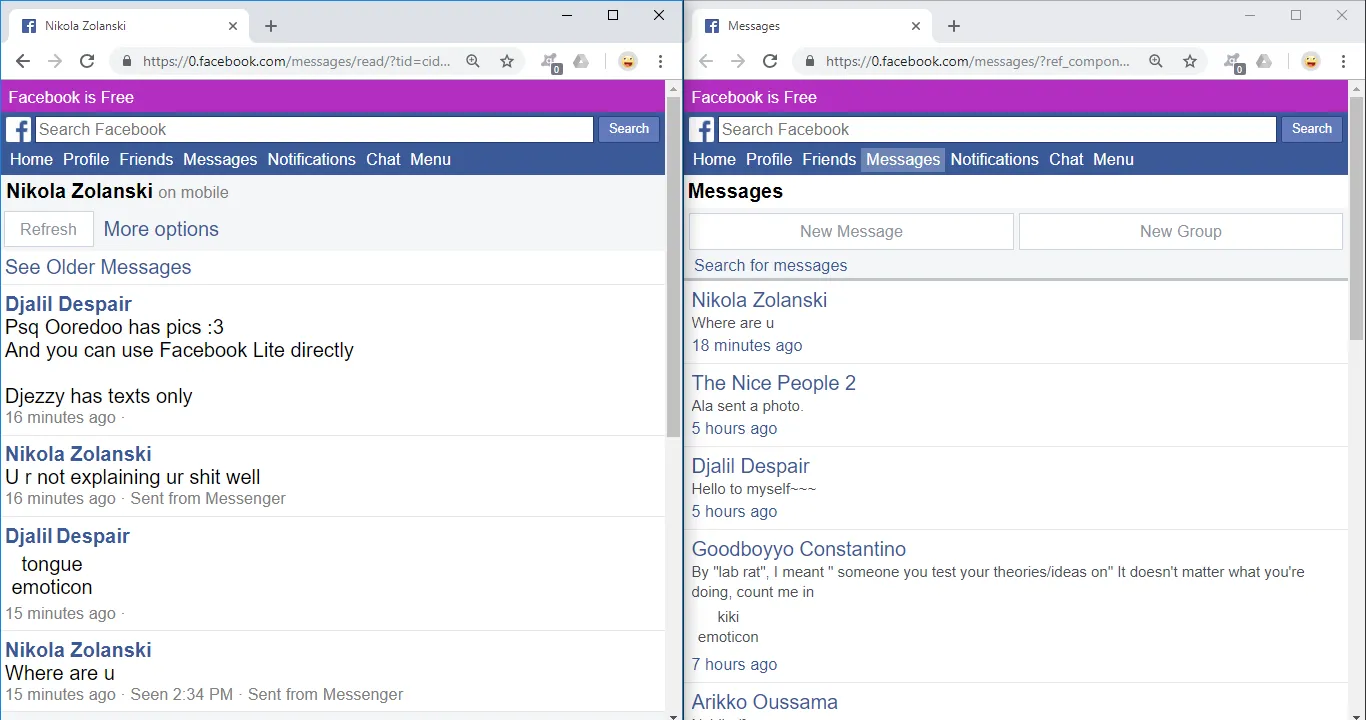The height and width of the screenshot is (720, 1366).
Task: Open Friends in left window Facebook nav
Action: pos(146,159)
